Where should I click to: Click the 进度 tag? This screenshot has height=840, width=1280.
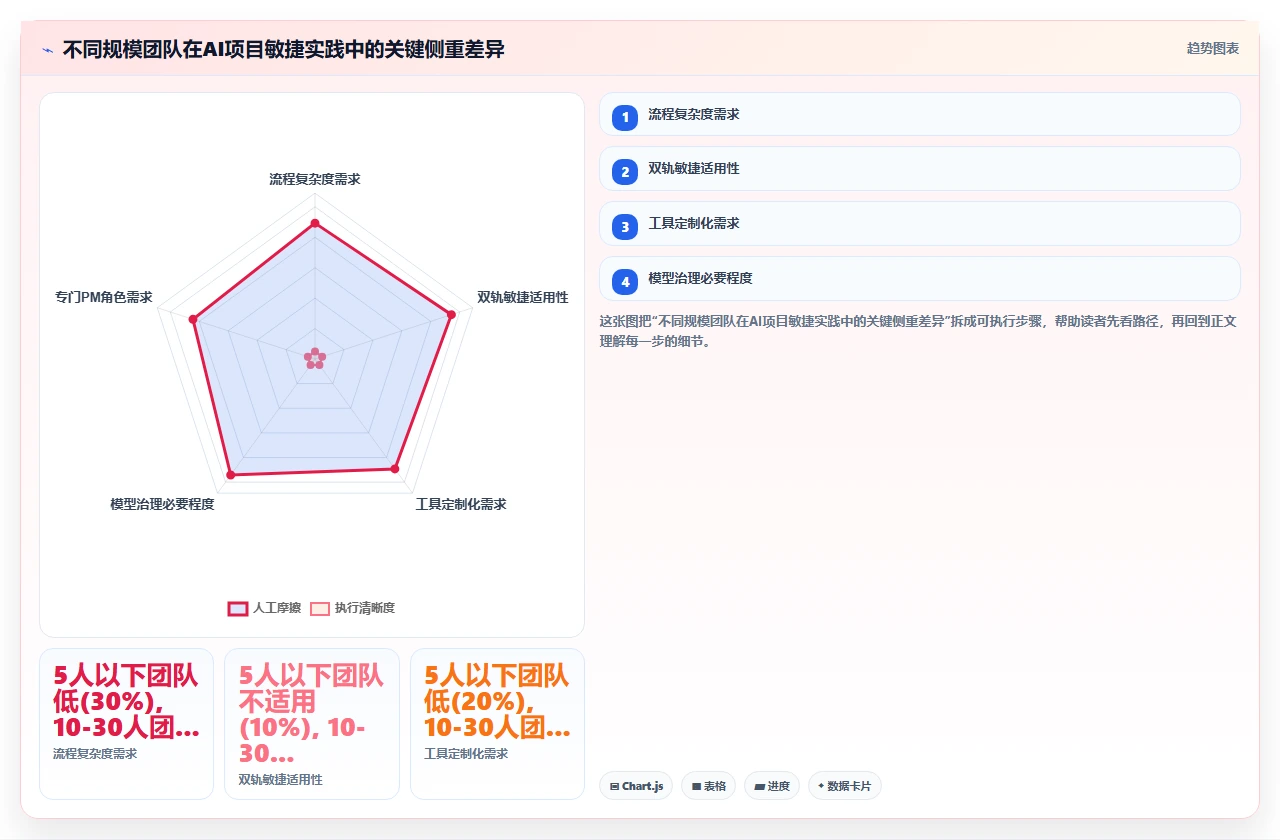pyautogui.click(x=772, y=786)
